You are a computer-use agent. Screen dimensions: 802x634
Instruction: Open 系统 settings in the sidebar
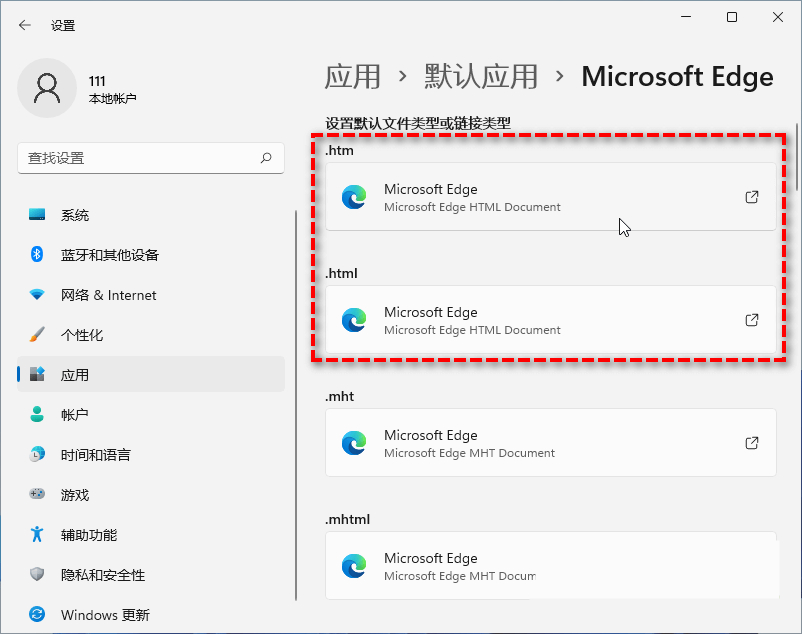click(75, 215)
